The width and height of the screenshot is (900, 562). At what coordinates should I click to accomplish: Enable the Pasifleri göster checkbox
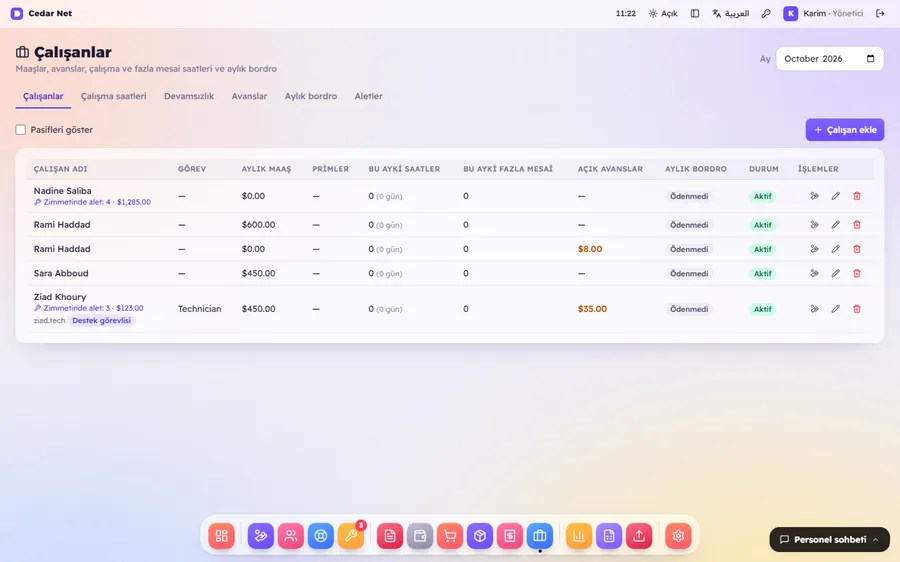[21, 130]
